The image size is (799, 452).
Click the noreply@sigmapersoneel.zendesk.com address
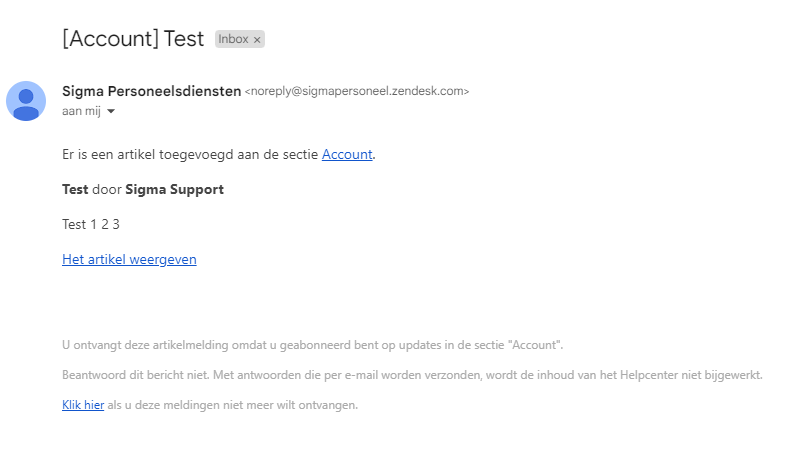coord(357,91)
